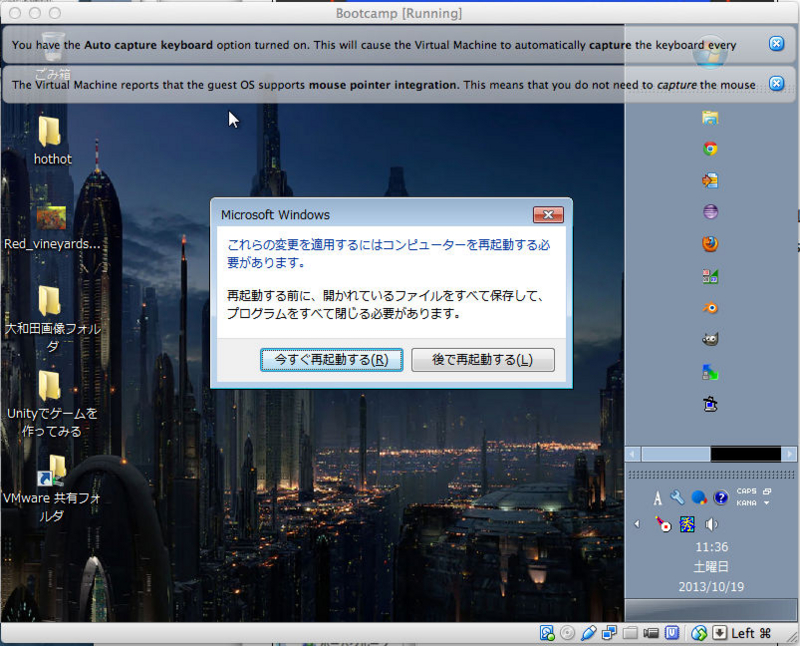Click the CD-ROM device icon in VMware's status bar

click(x=567, y=633)
